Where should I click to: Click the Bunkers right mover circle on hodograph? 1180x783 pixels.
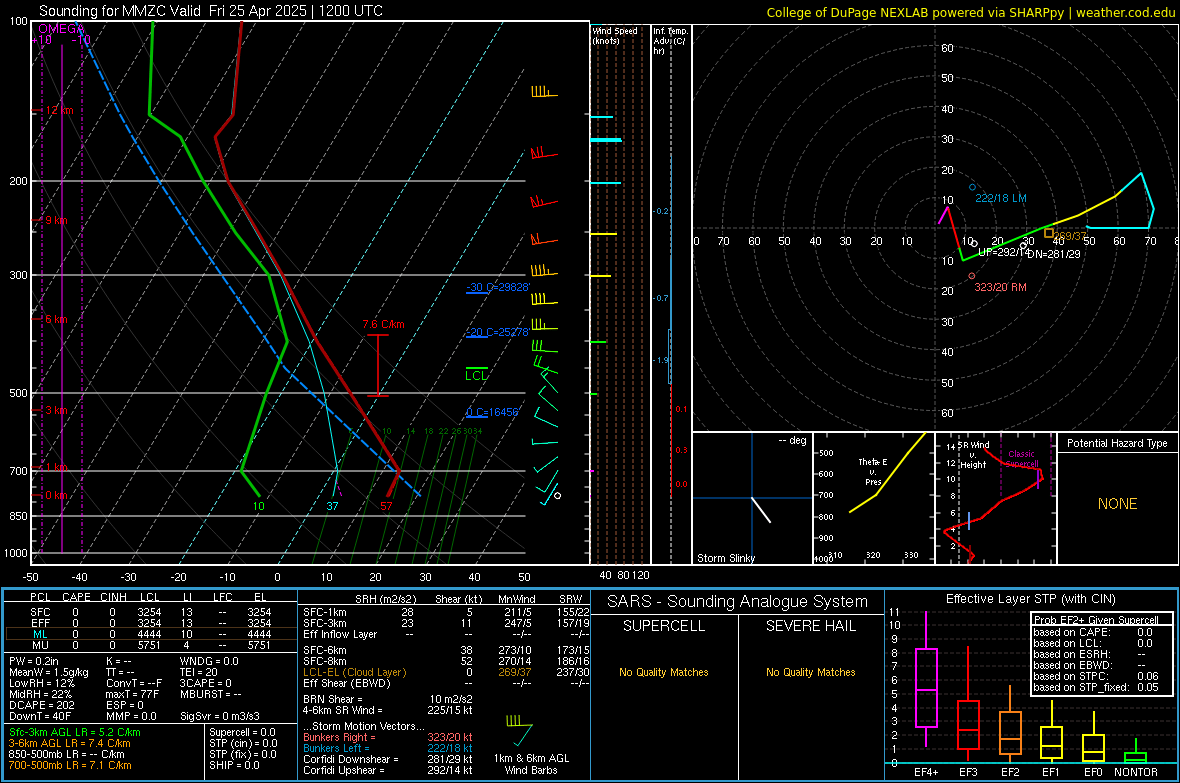pos(972,276)
